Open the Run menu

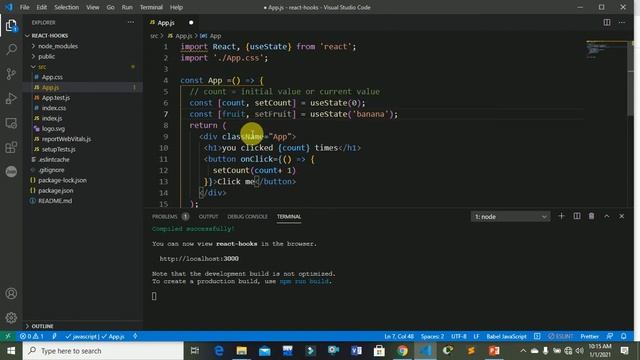tap(127, 7)
